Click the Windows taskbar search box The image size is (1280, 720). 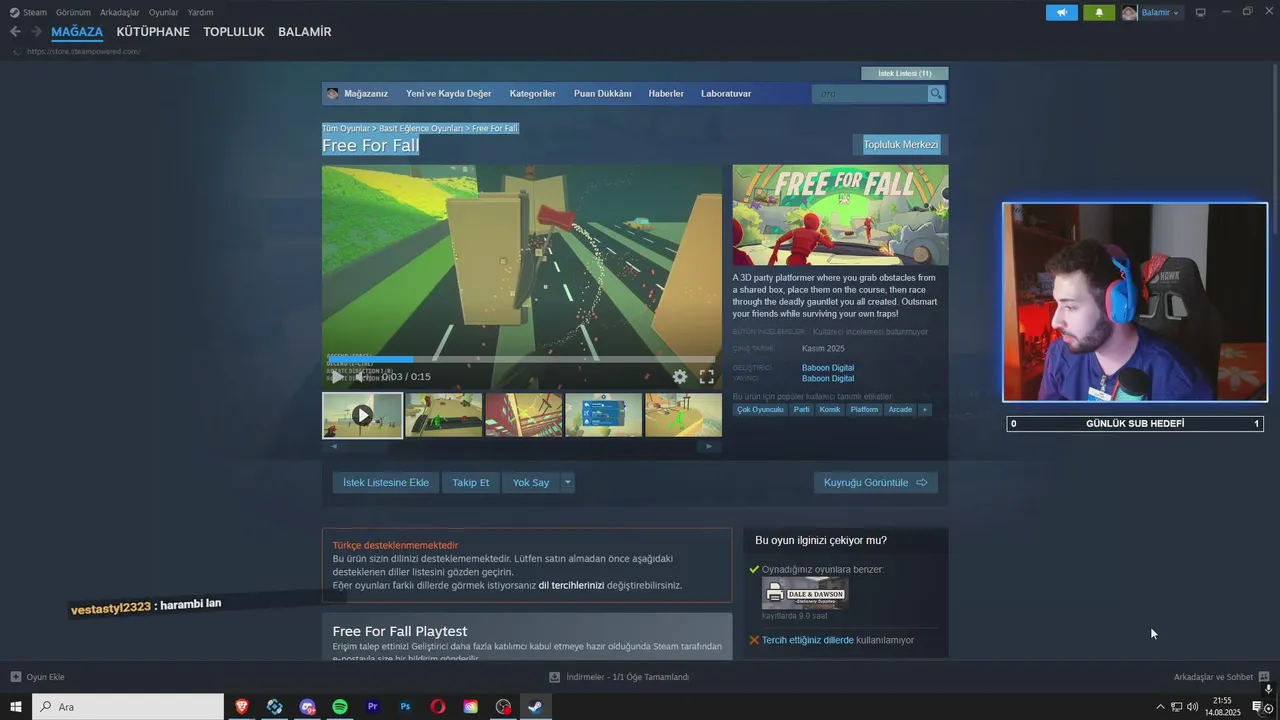click(128, 707)
